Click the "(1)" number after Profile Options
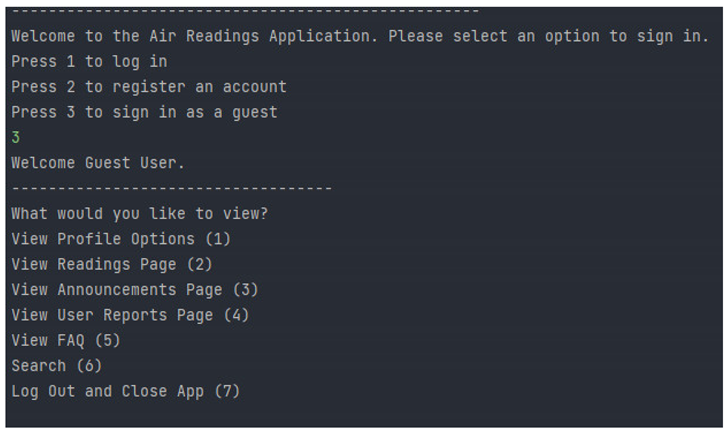This screenshot has width=728, height=433. click(x=218, y=239)
